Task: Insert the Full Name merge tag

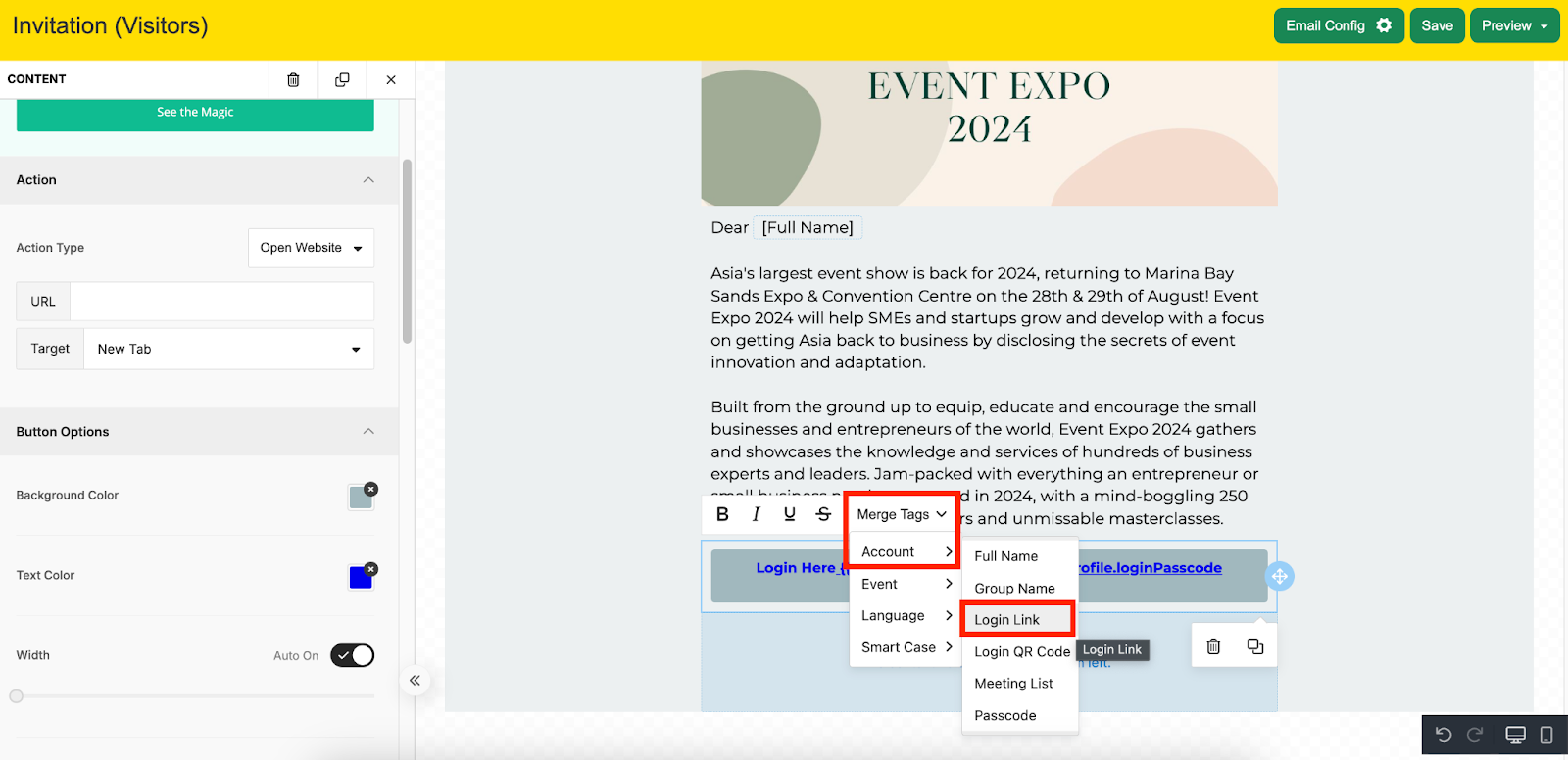Action: (1019, 556)
